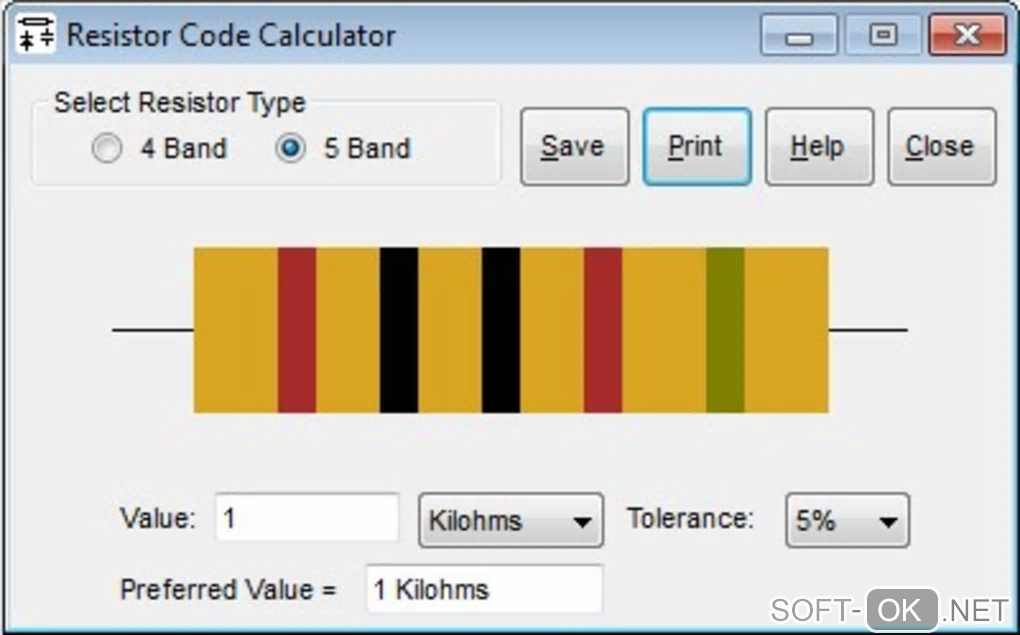Click the 'Select Resistor Type' group label
Image resolution: width=1020 pixels, height=635 pixels.
(180, 103)
